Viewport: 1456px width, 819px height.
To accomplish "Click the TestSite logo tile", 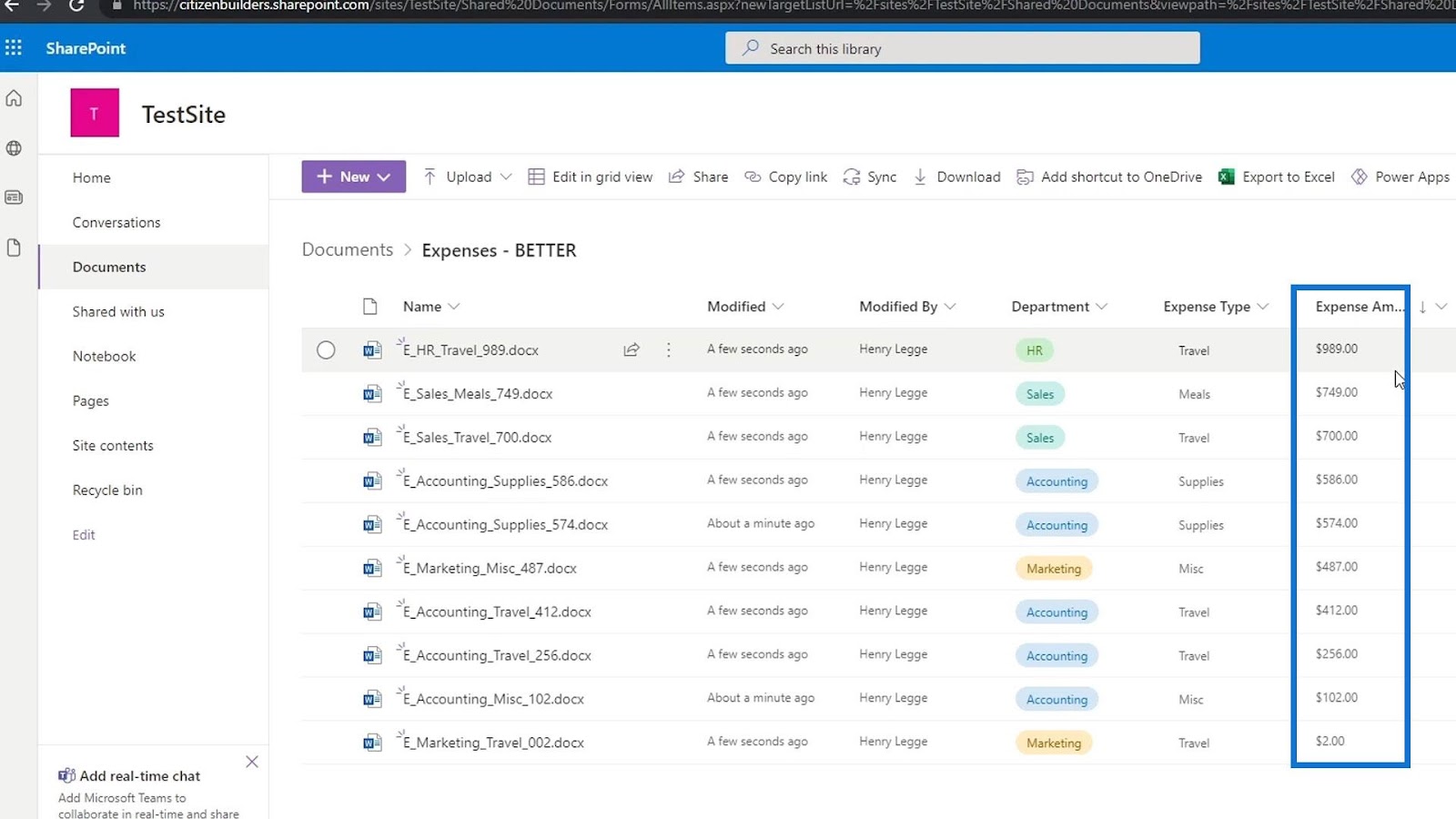I will (x=95, y=113).
